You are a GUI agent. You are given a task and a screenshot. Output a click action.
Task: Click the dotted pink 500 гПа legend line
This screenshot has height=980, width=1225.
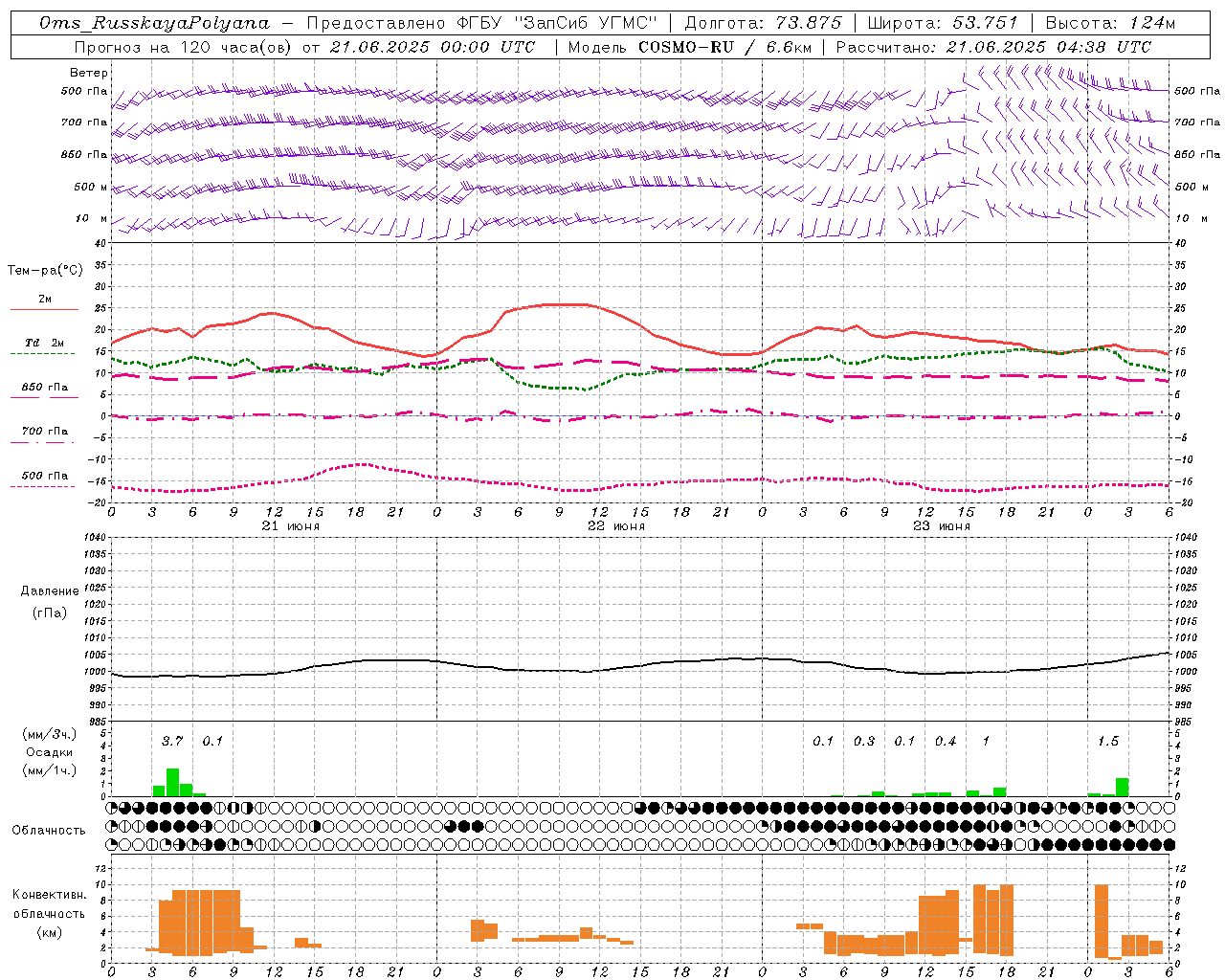click(43, 486)
